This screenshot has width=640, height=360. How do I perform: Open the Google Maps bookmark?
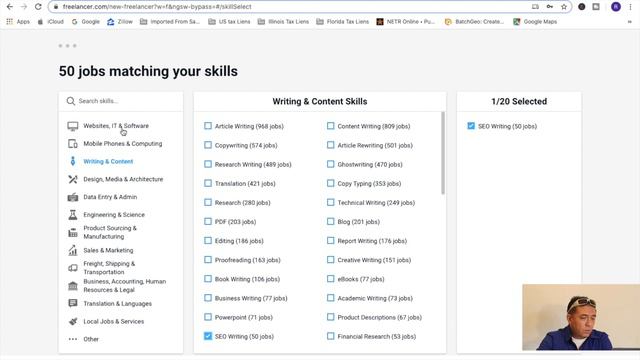(535, 22)
